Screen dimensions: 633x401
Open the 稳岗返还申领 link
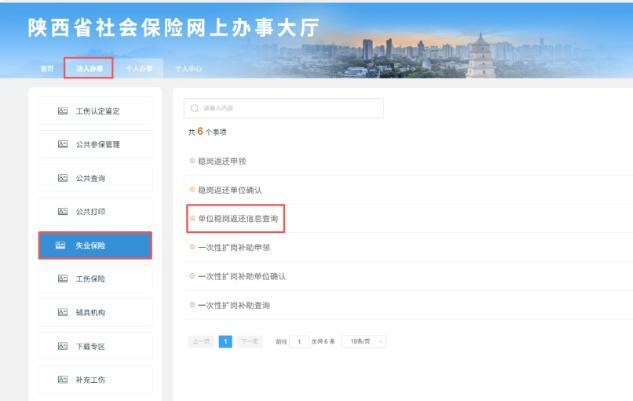point(222,160)
